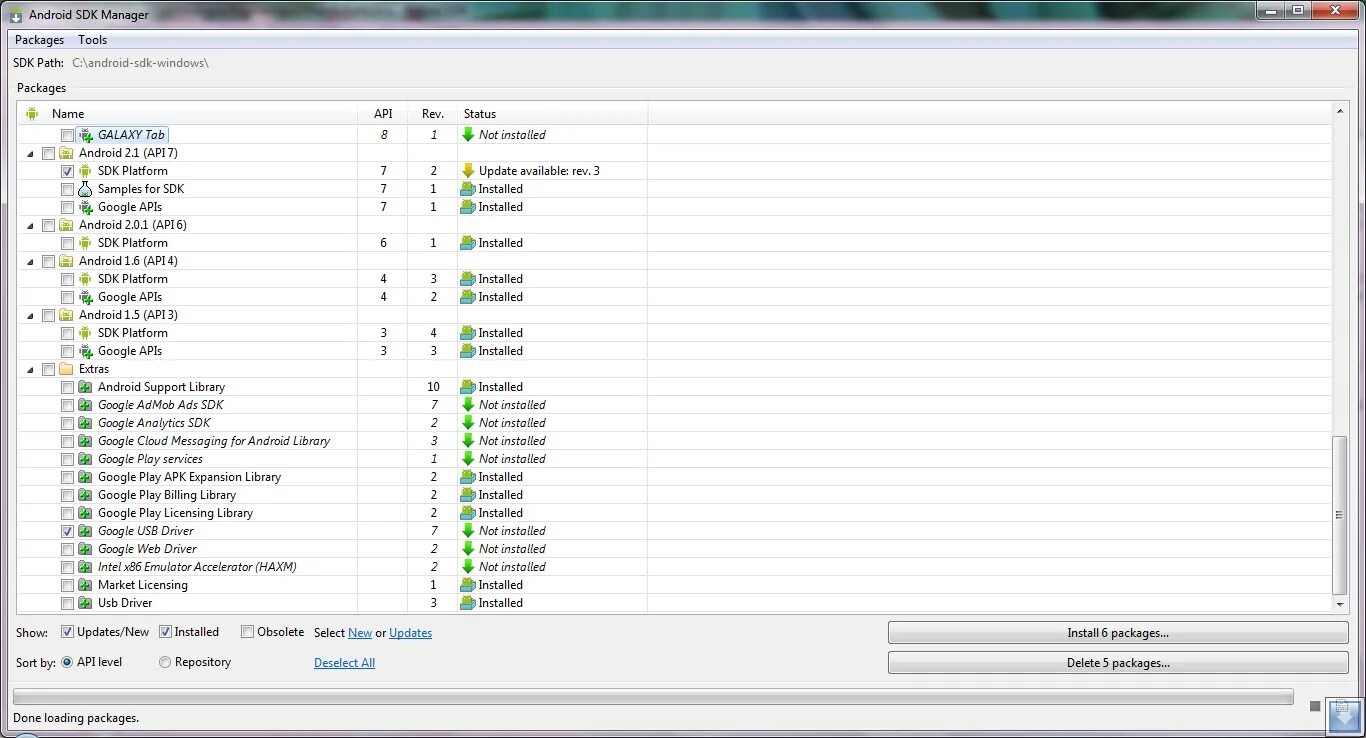Collapse the Extras group

tap(29, 370)
